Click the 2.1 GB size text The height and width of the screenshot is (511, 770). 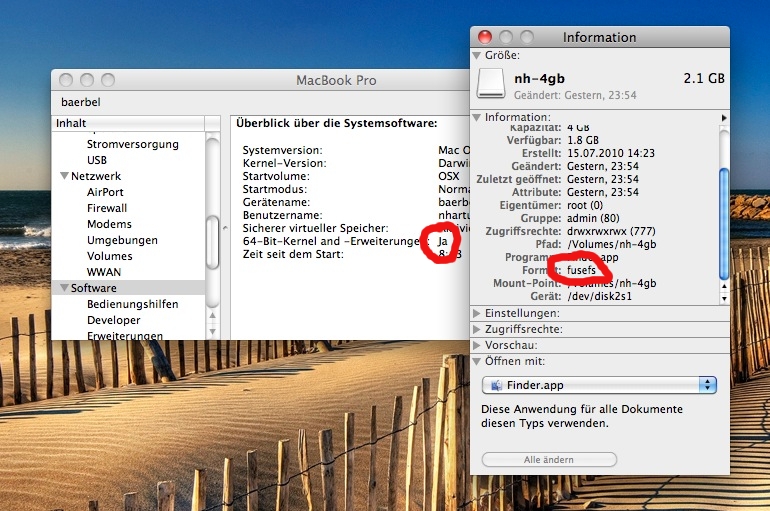click(704, 79)
